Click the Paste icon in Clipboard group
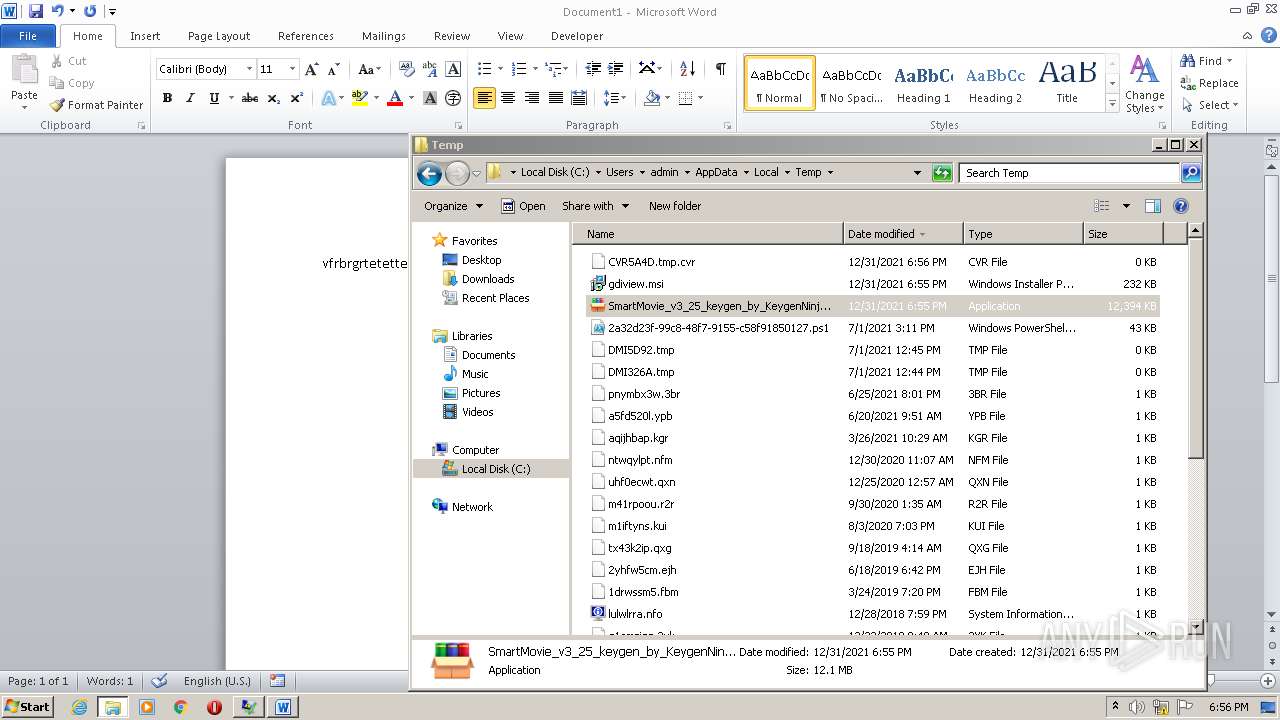The height and width of the screenshot is (720, 1280). [24, 70]
